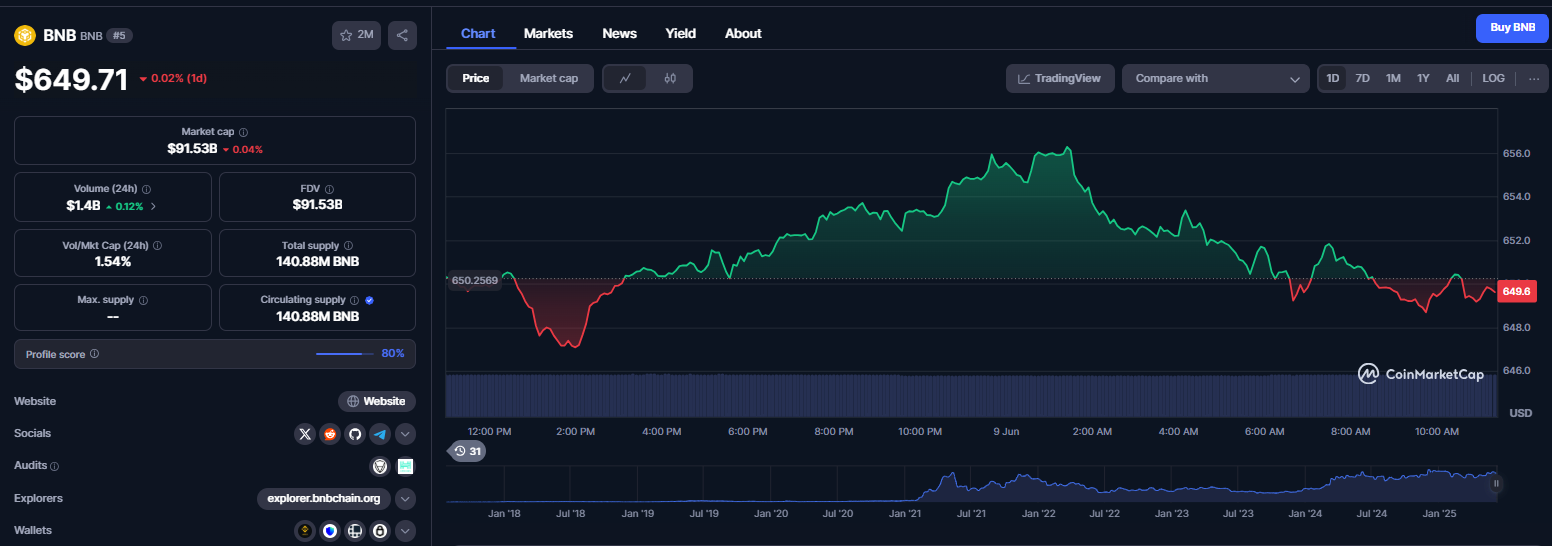Image resolution: width=1552 pixels, height=546 pixels.
Task: Expand the Explorers list
Action: (405, 499)
